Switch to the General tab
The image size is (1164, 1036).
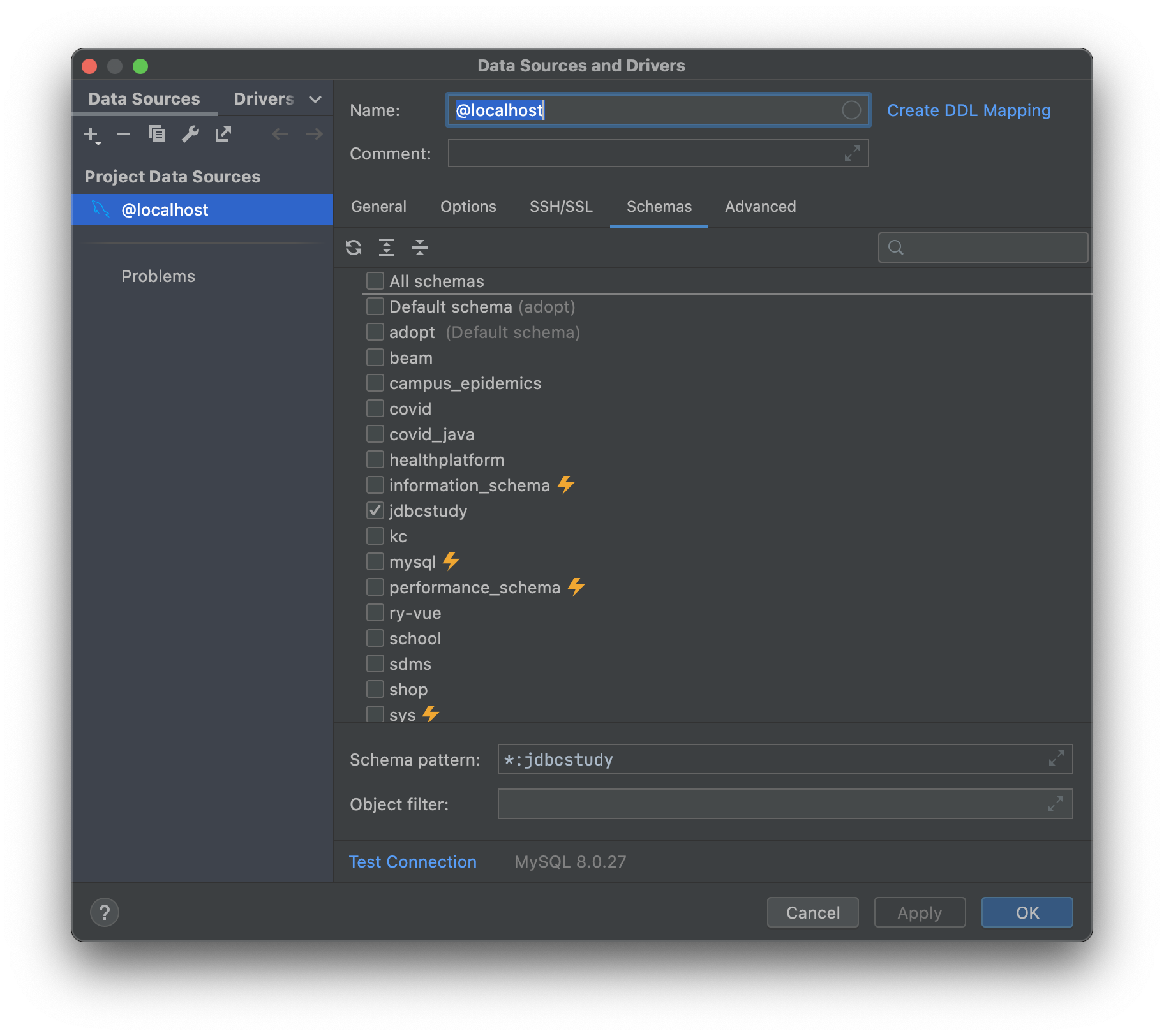point(378,207)
